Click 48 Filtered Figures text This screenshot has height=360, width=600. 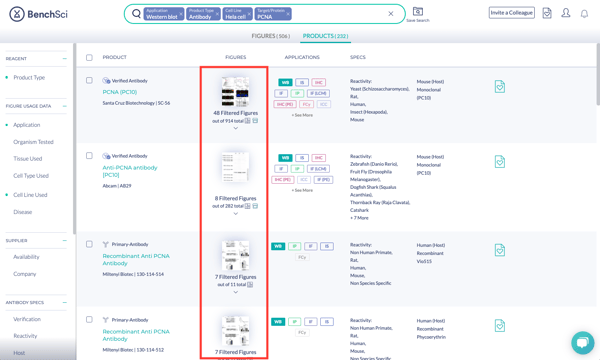point(236,113)
